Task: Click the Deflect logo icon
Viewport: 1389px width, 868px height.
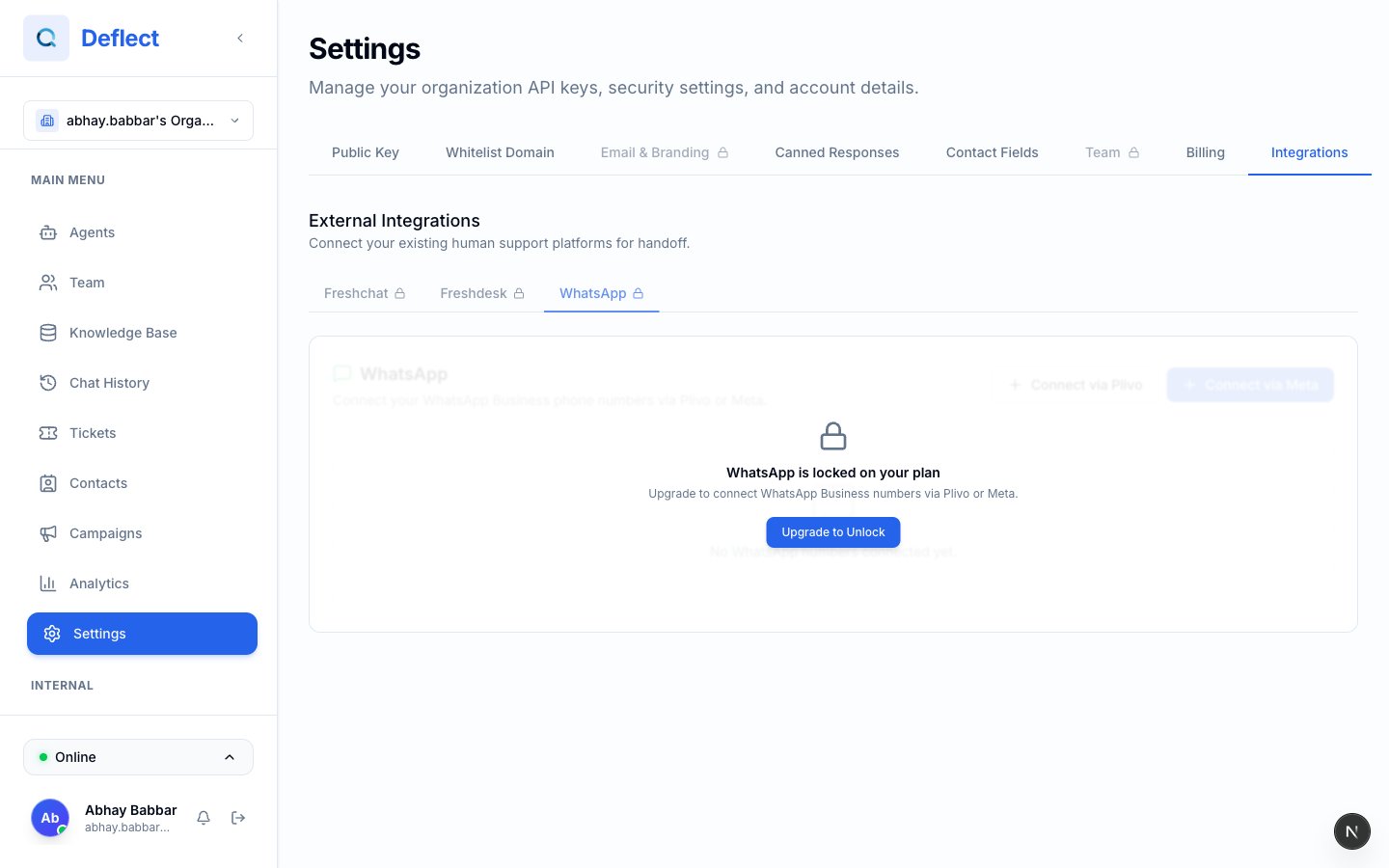Action: [x=46, y=39]
